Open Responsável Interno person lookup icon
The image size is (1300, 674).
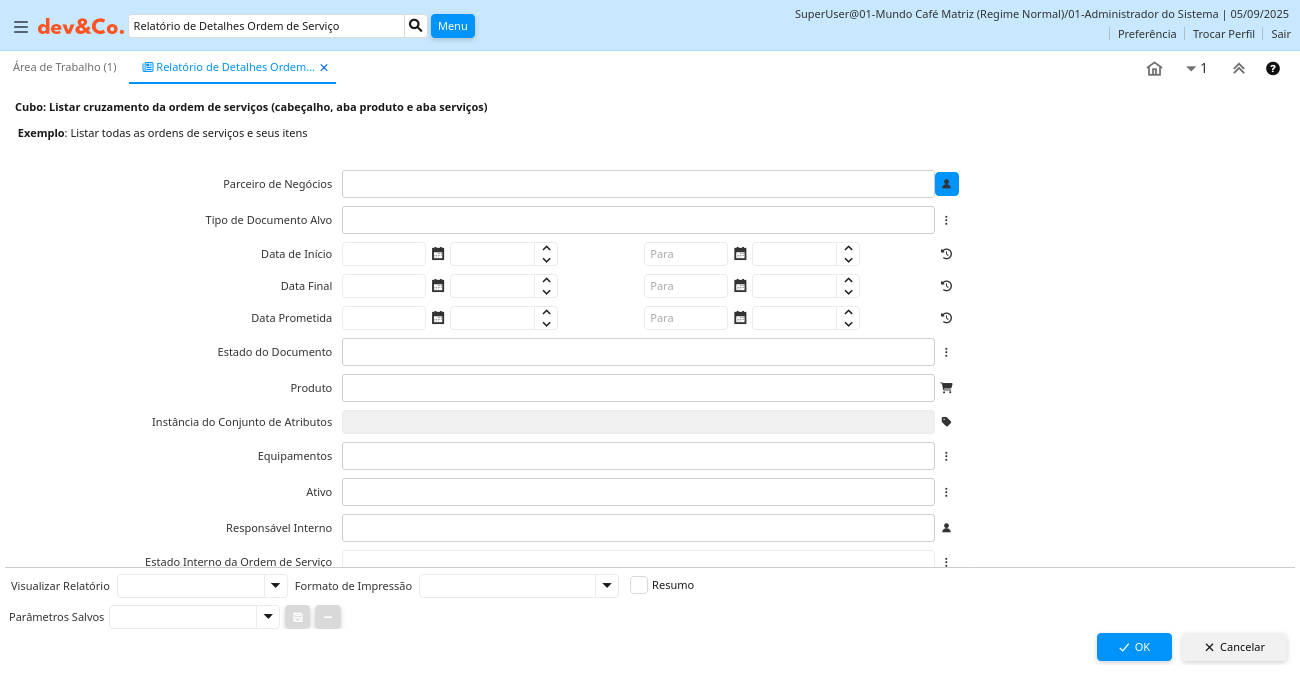[946, 528]
